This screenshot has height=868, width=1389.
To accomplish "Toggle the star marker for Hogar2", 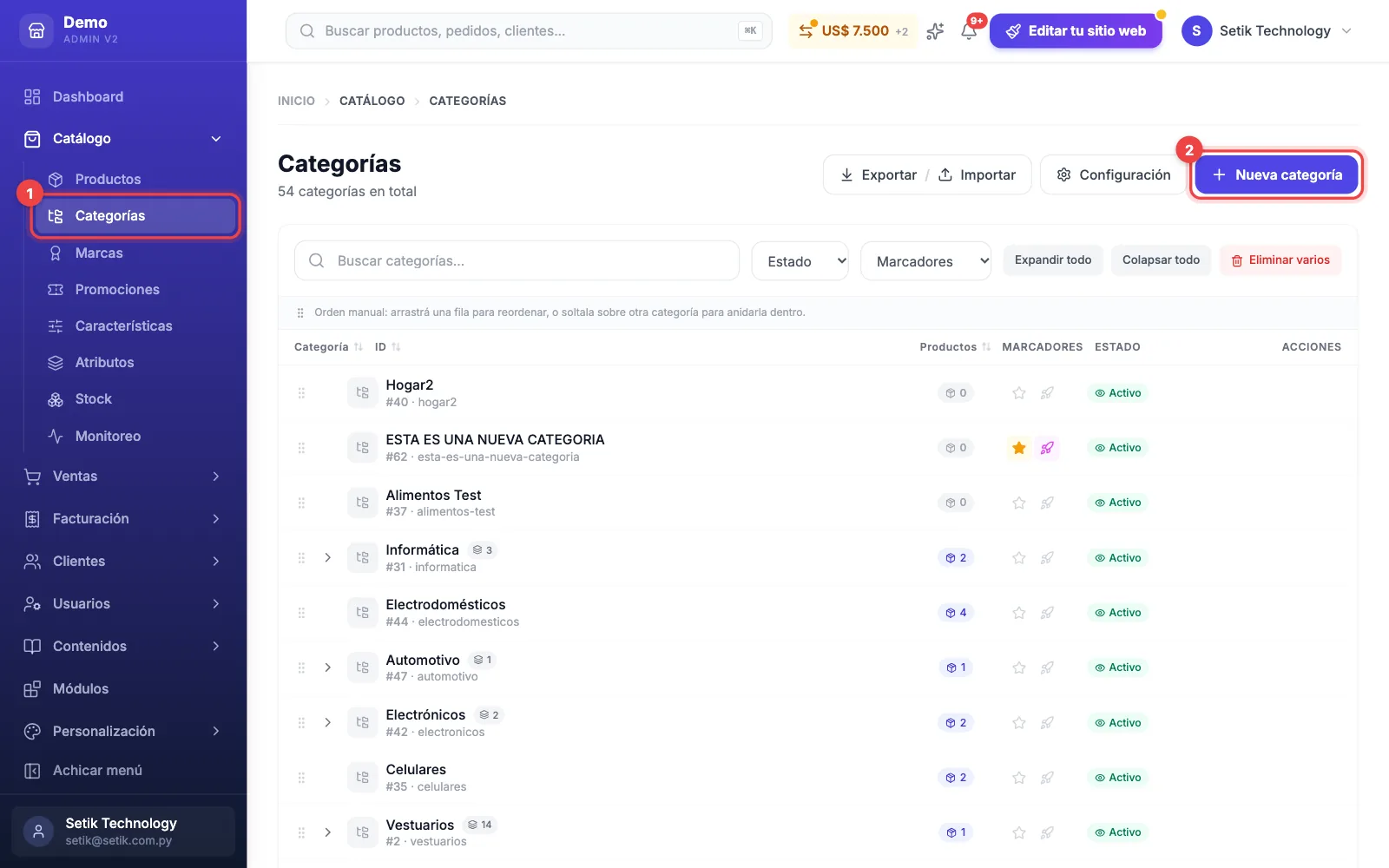I will tap(1019, 393).
